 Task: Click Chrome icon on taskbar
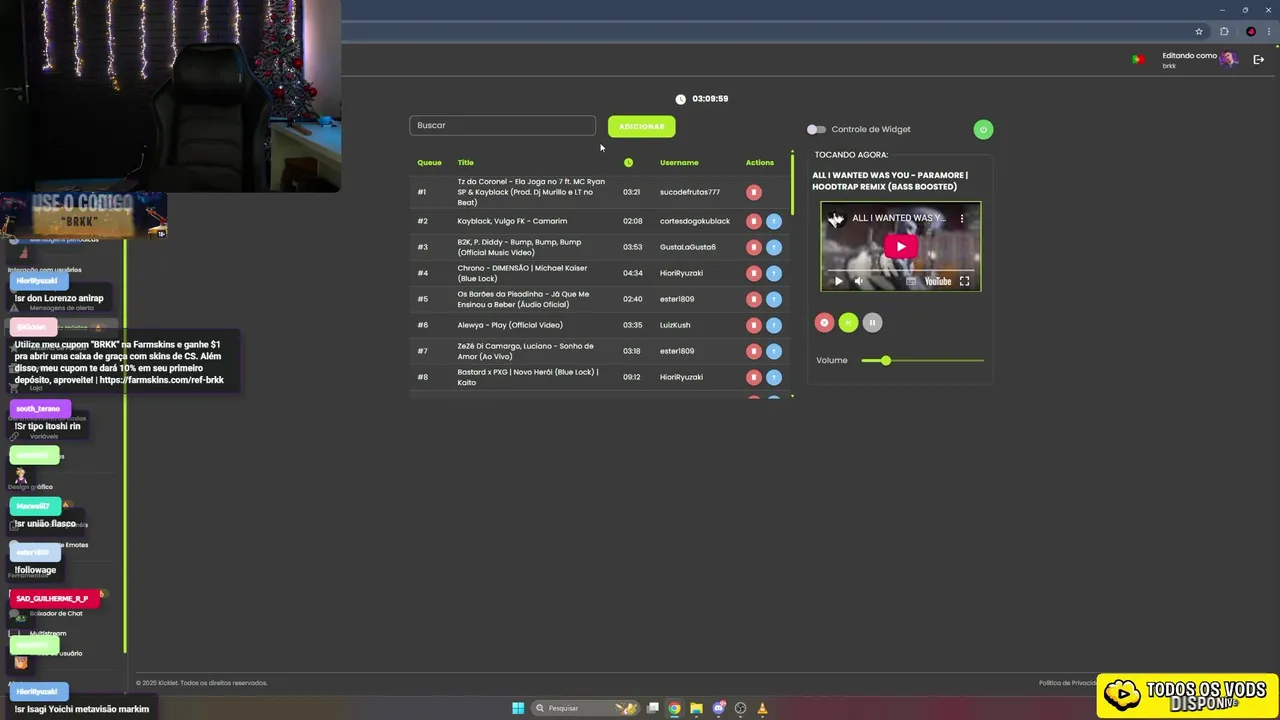675,708
